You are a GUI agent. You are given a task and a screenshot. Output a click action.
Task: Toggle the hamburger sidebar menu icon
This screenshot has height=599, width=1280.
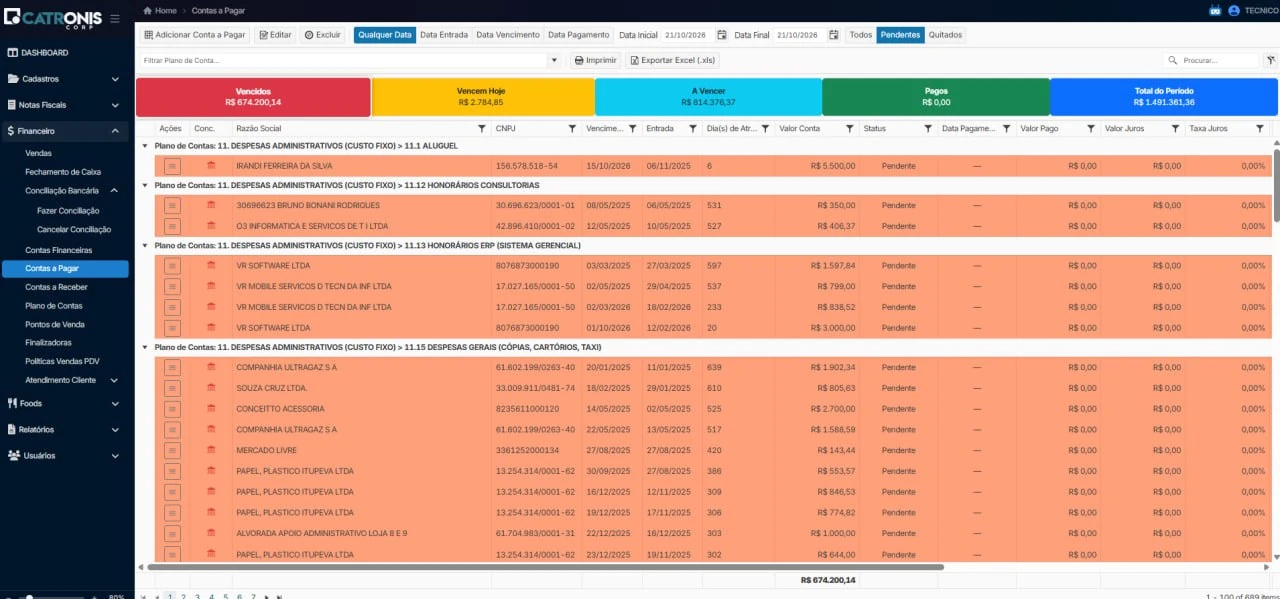coord(115,18)
